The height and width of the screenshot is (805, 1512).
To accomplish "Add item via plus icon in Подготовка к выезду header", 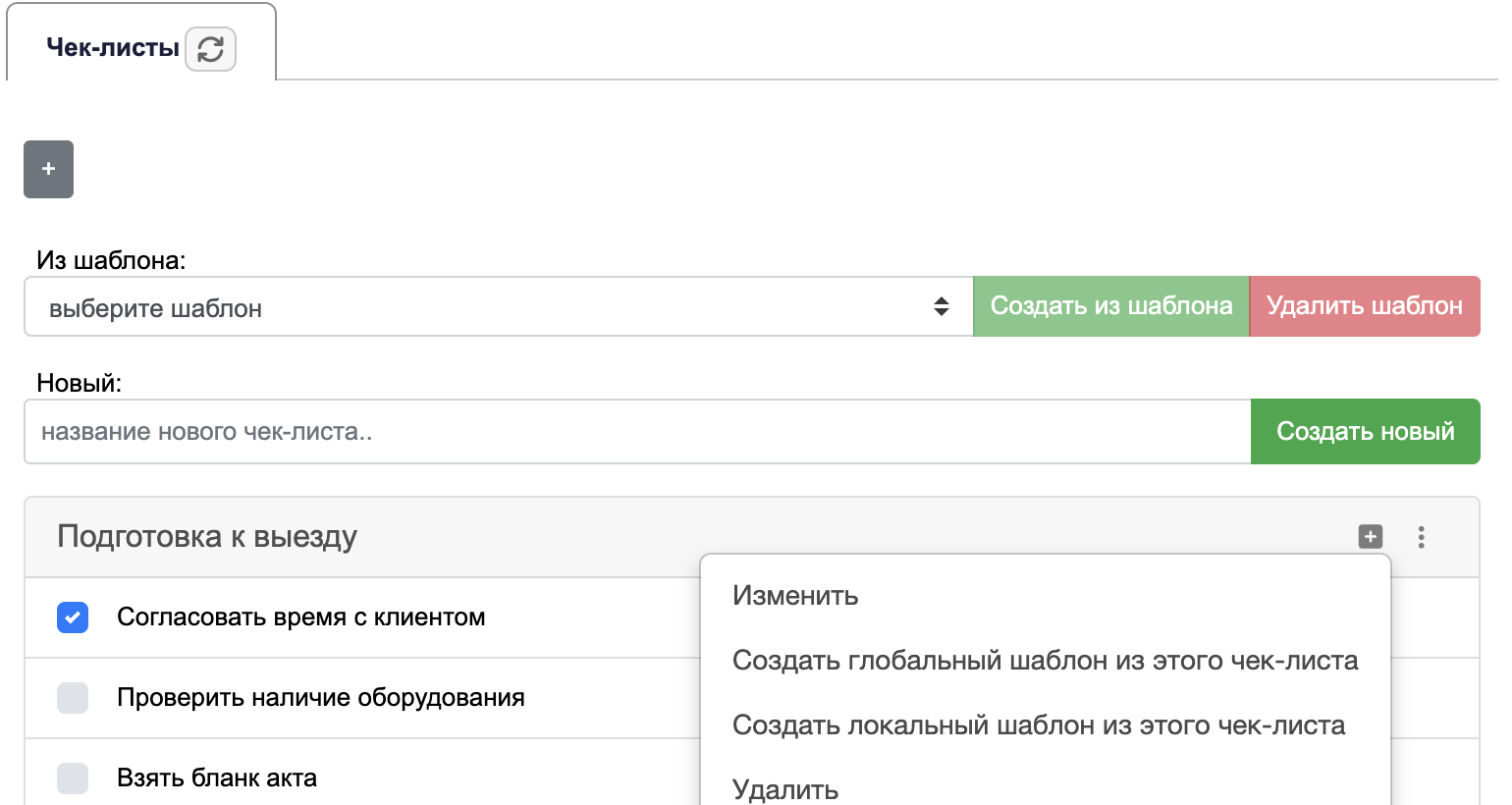I will tap(1370, 536).
